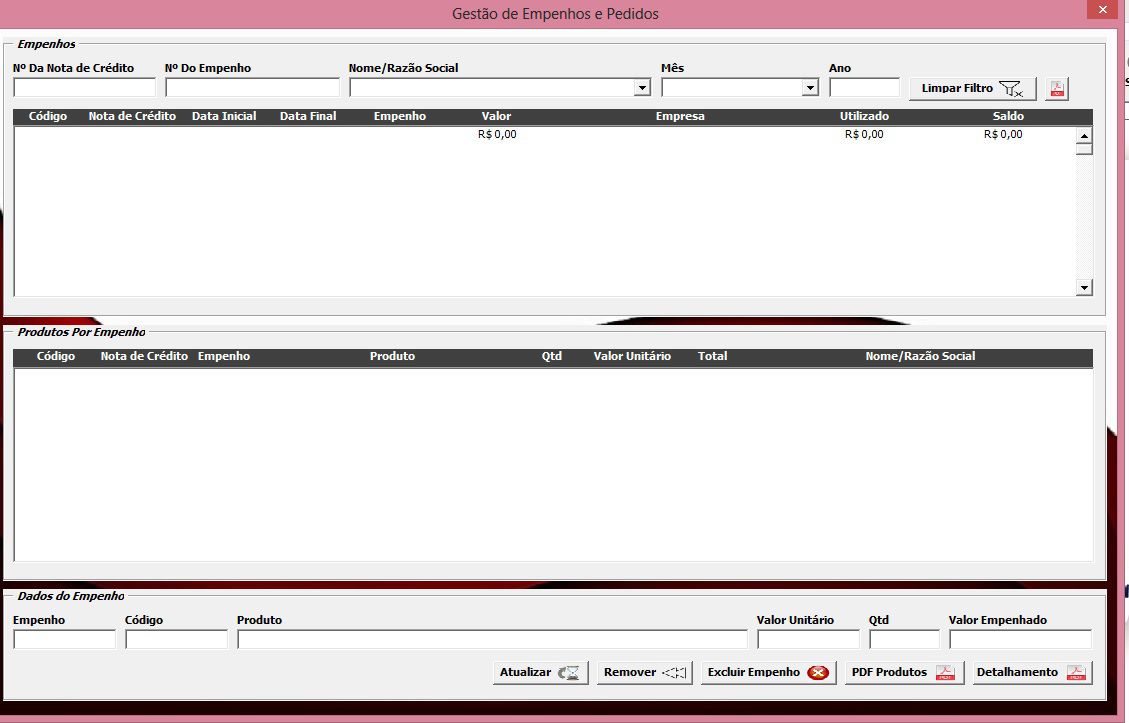Click the Remover button
Screen dimensions: 1129x723
[645, 673]
